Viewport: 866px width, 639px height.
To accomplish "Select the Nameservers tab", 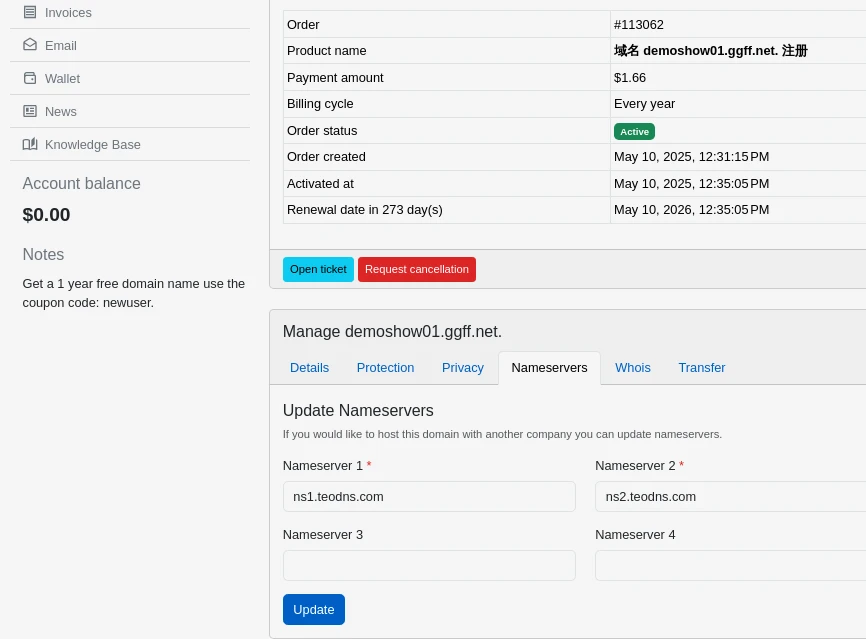I will pyautogui.click(x=549, y=368).
